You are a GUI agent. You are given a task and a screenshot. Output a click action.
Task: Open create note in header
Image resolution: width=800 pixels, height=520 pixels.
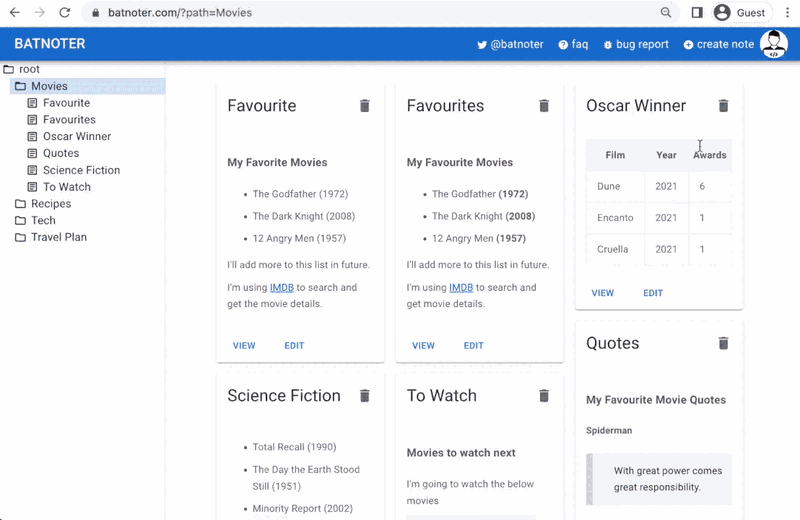pyautogui.click(x=718, y=44)
